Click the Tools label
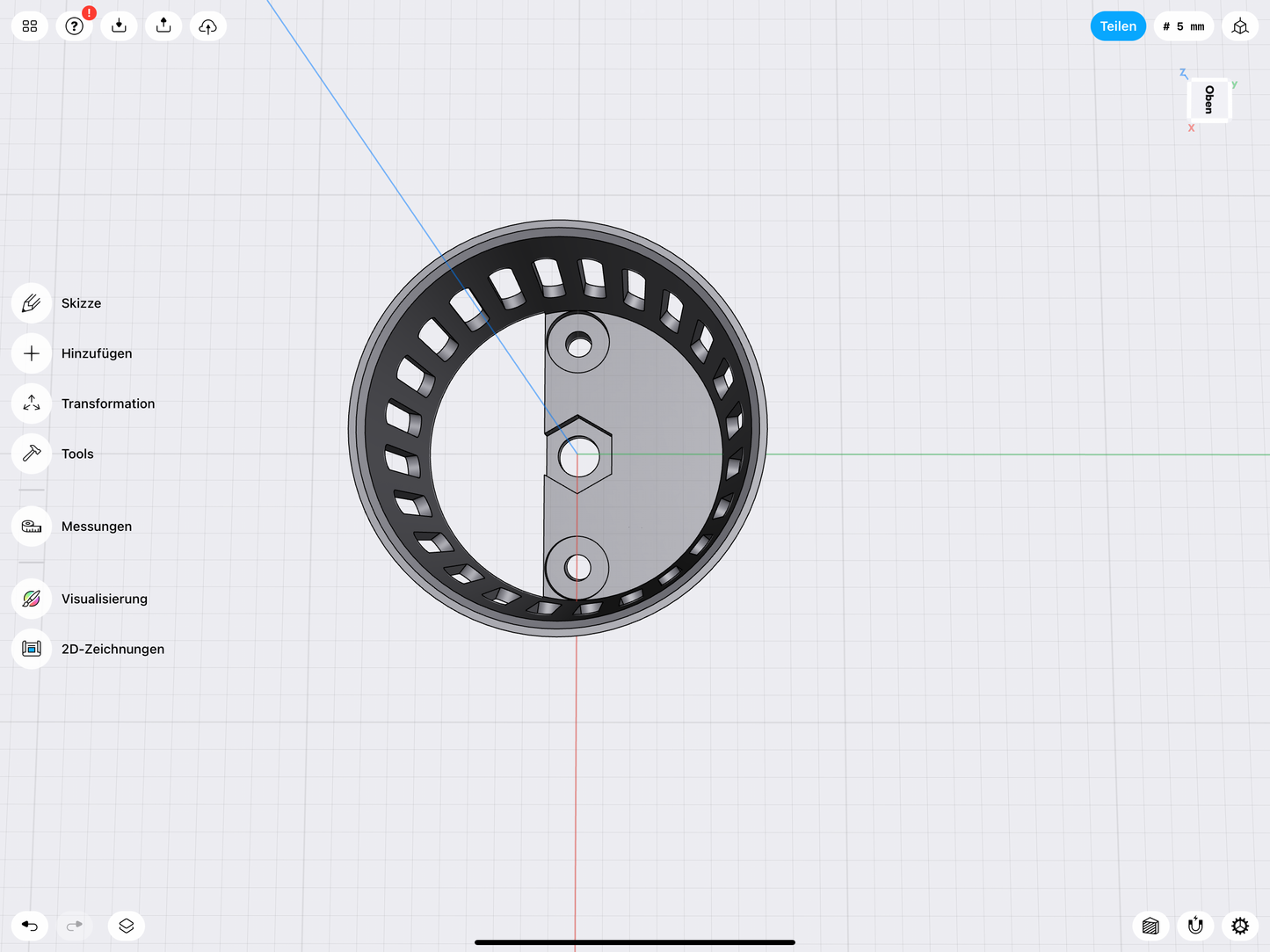 pos(77,454)
